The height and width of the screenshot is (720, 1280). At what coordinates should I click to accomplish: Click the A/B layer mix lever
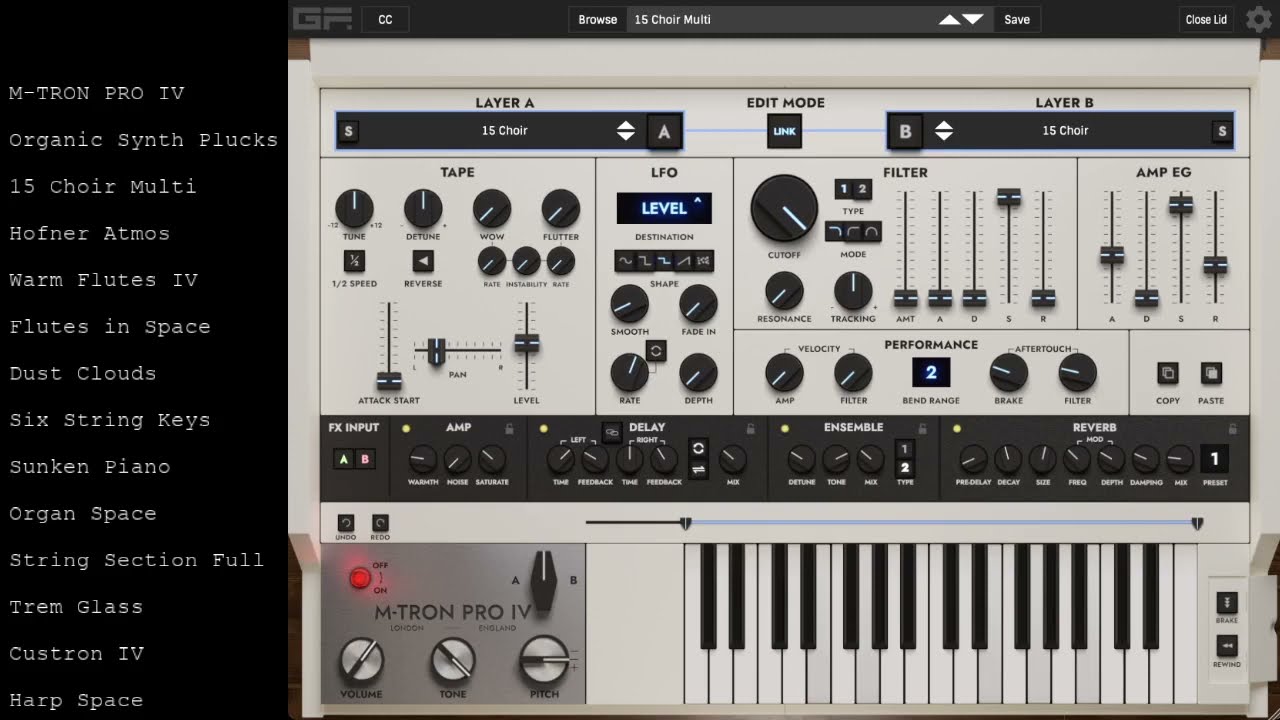pos(544,579)
